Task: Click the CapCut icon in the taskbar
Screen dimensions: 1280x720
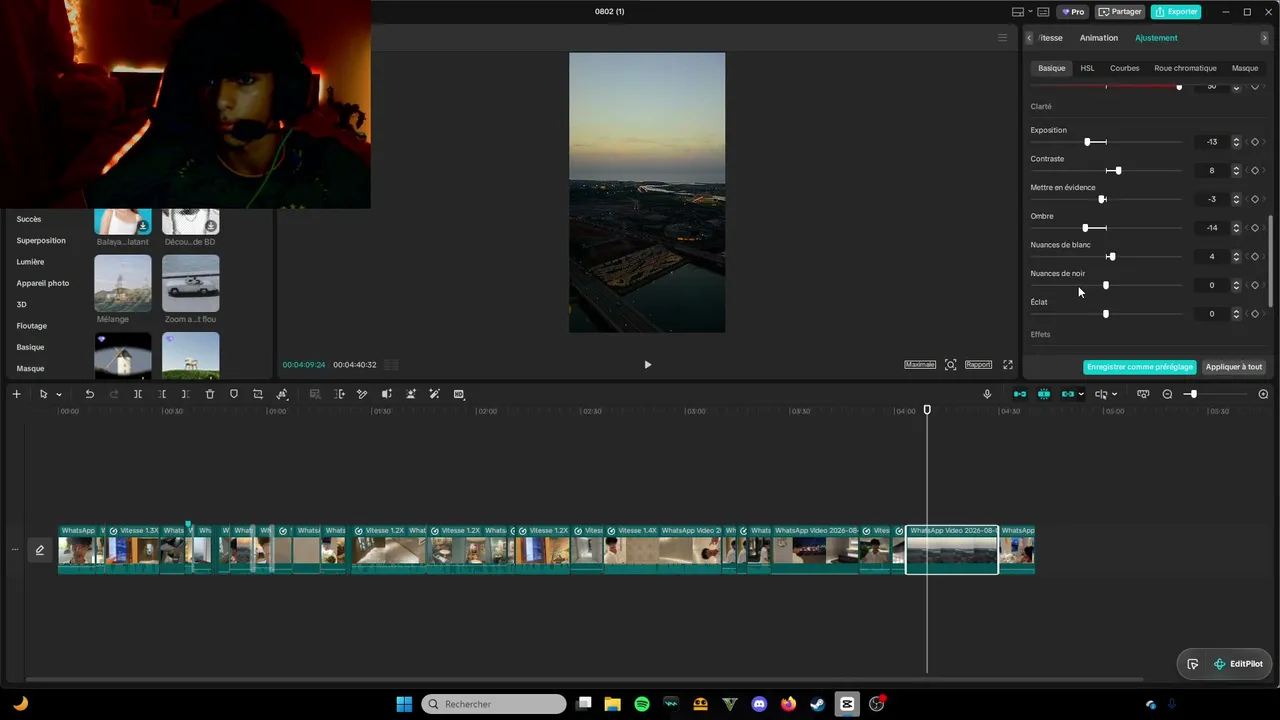Action: [847, 704]
